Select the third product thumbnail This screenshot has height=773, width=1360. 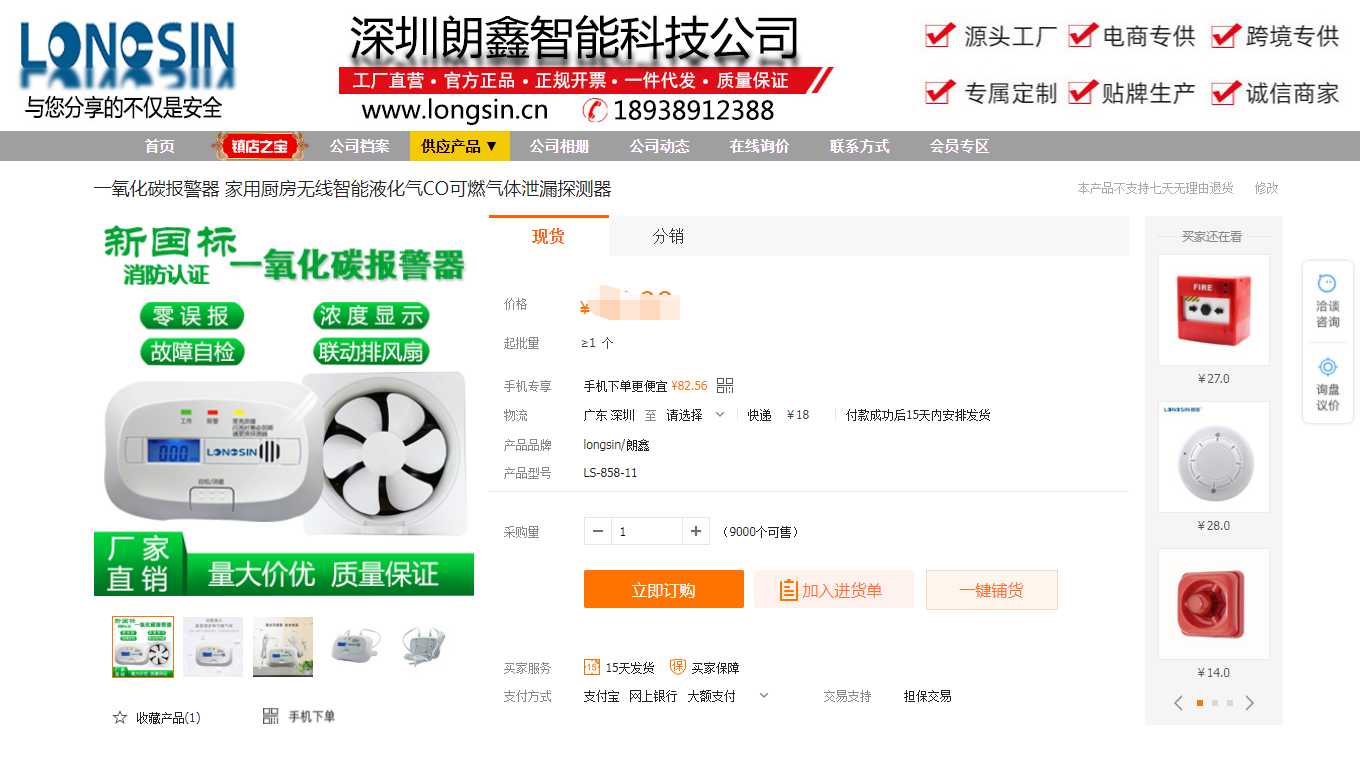coord(283,647)
